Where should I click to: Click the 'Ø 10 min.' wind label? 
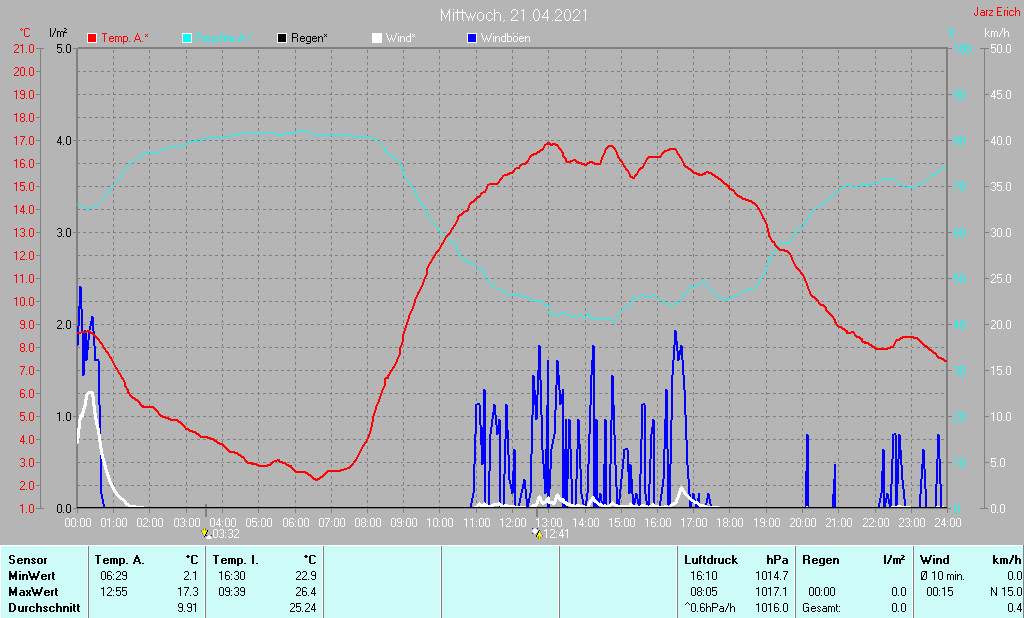click(x=943, y=576)
